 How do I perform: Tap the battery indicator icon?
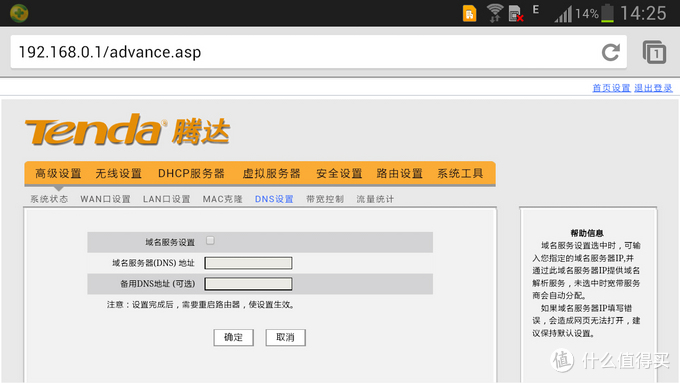pos(607,13)
